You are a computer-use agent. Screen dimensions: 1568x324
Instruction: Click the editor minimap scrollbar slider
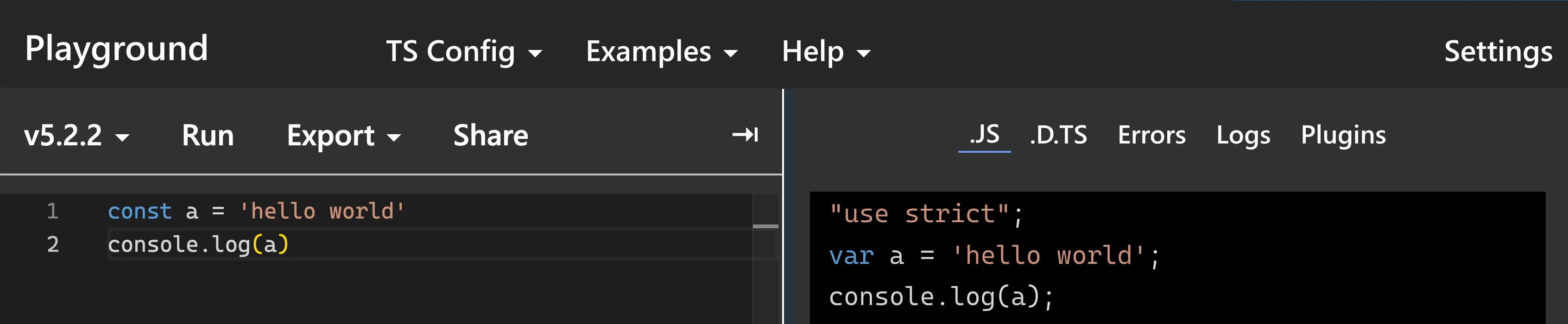[765, 226]
